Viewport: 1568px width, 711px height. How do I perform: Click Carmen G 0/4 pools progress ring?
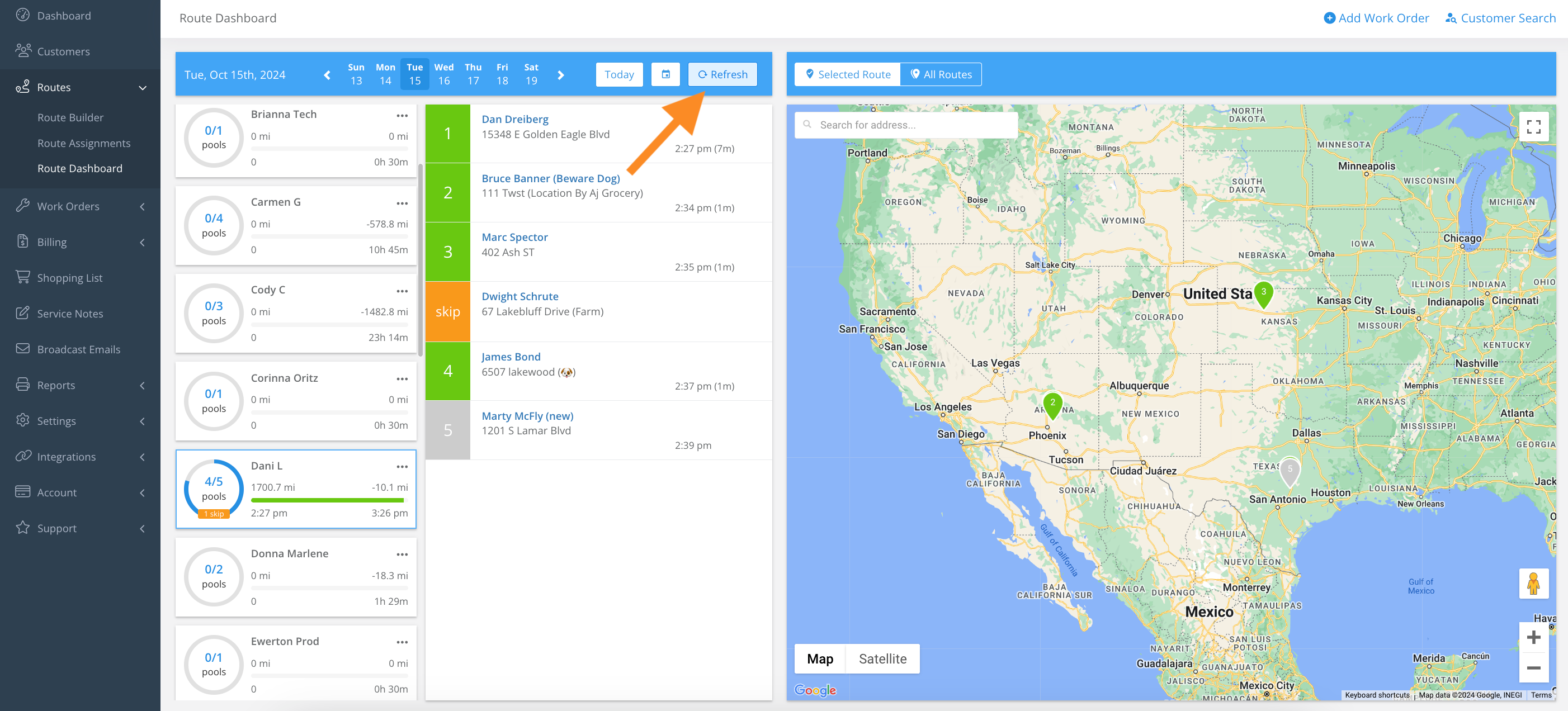(214, 225)
